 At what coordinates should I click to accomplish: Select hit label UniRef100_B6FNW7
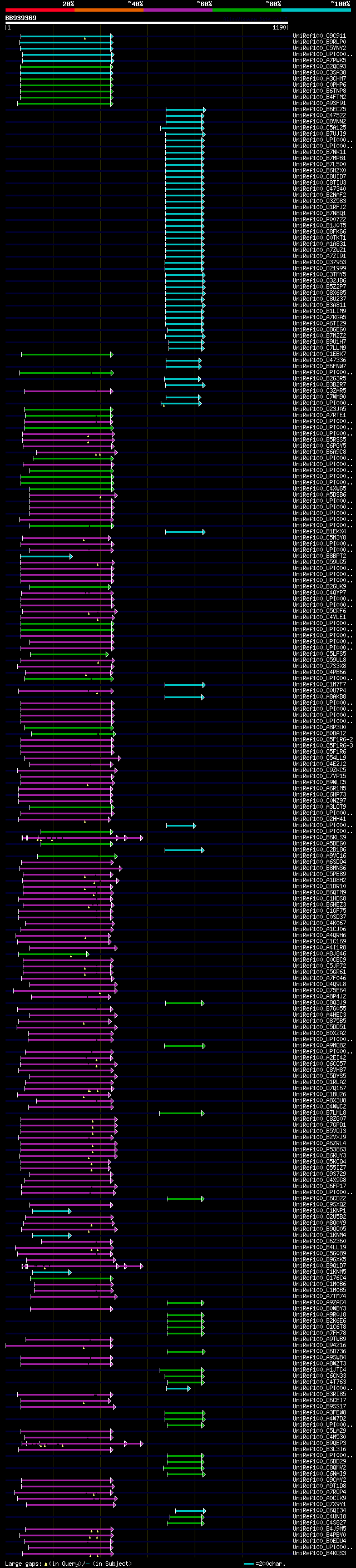pyautogui.click(x=319, y=367)
